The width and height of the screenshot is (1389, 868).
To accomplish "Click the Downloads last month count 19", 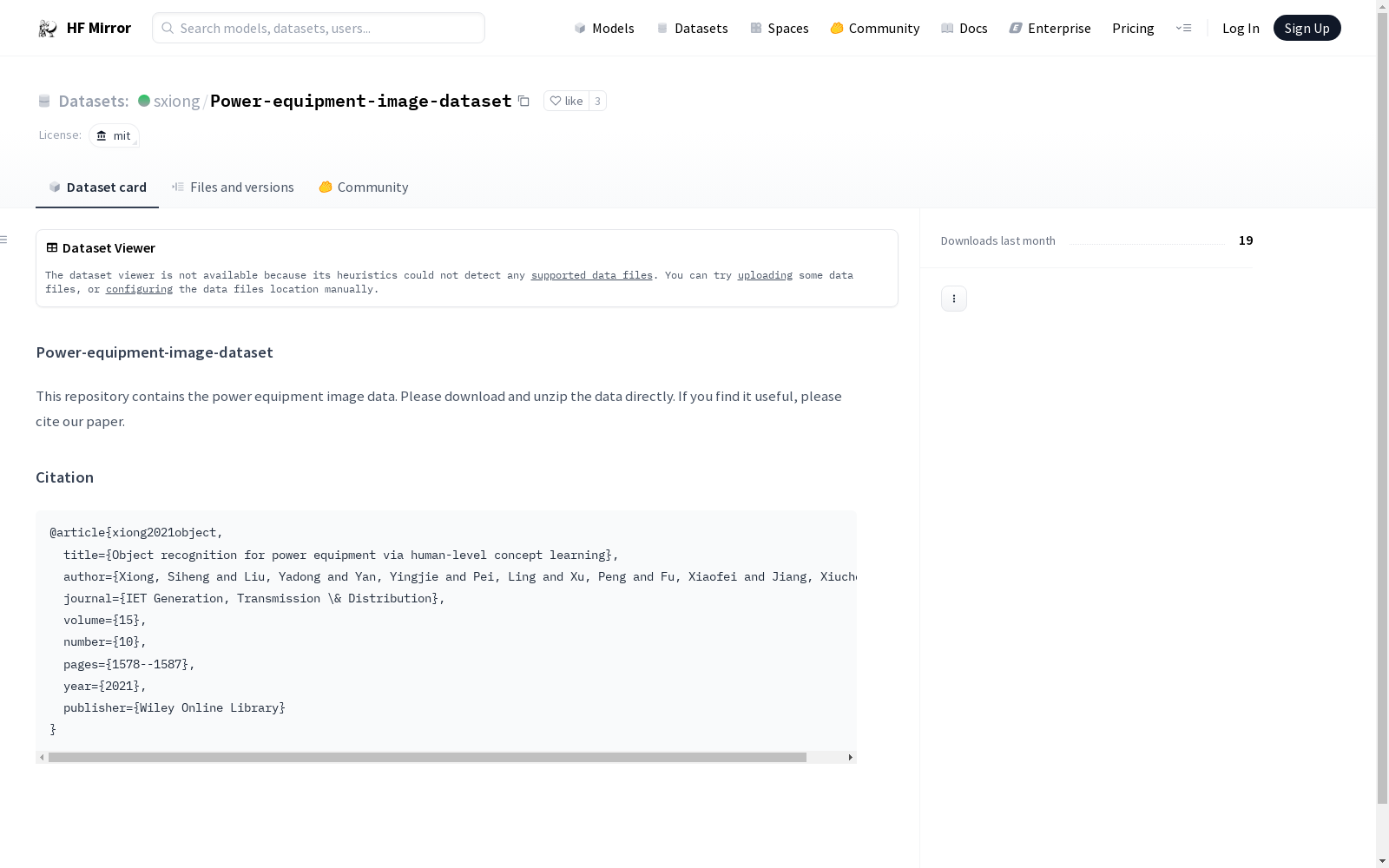I will click(1246, 240).
